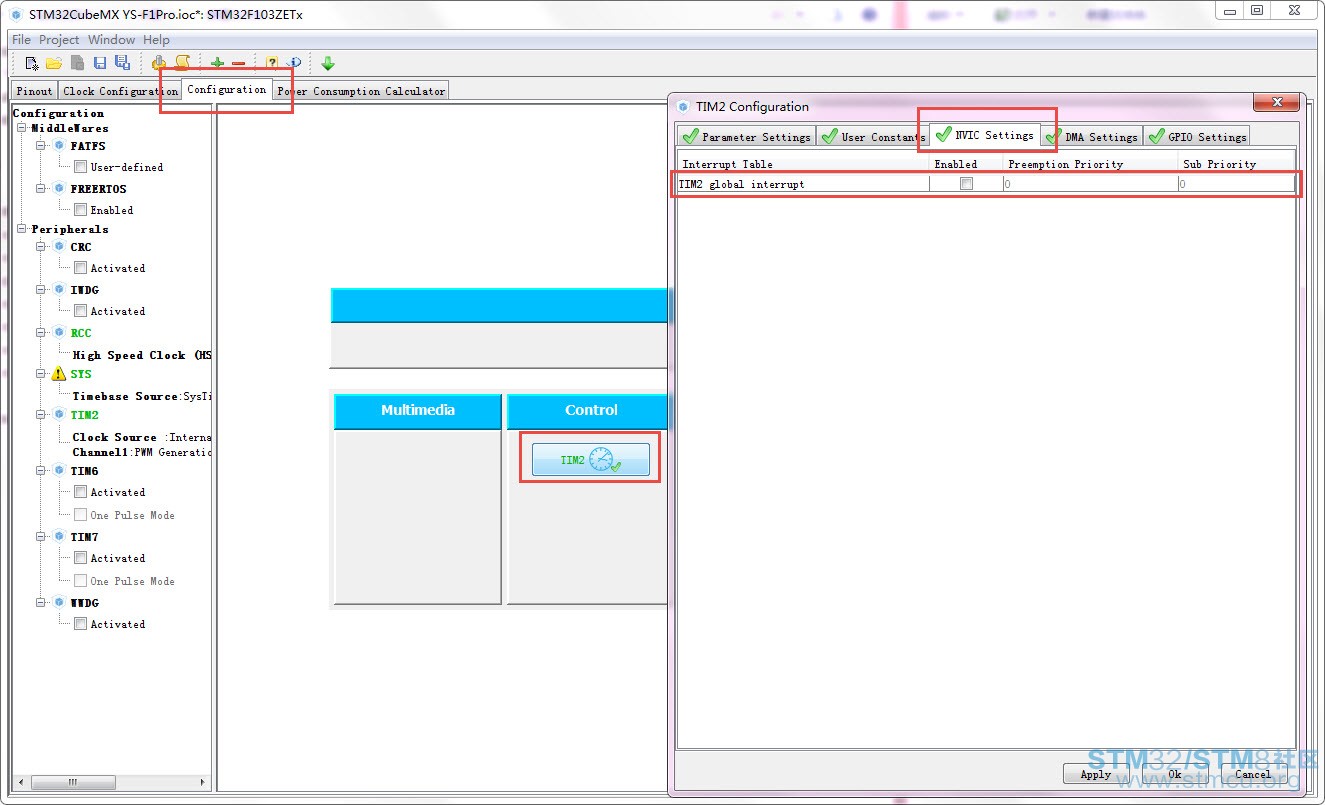Switch to the Clock Configuration tab
The width and height of the screenshot is (1325, 805).
point(120,91)
